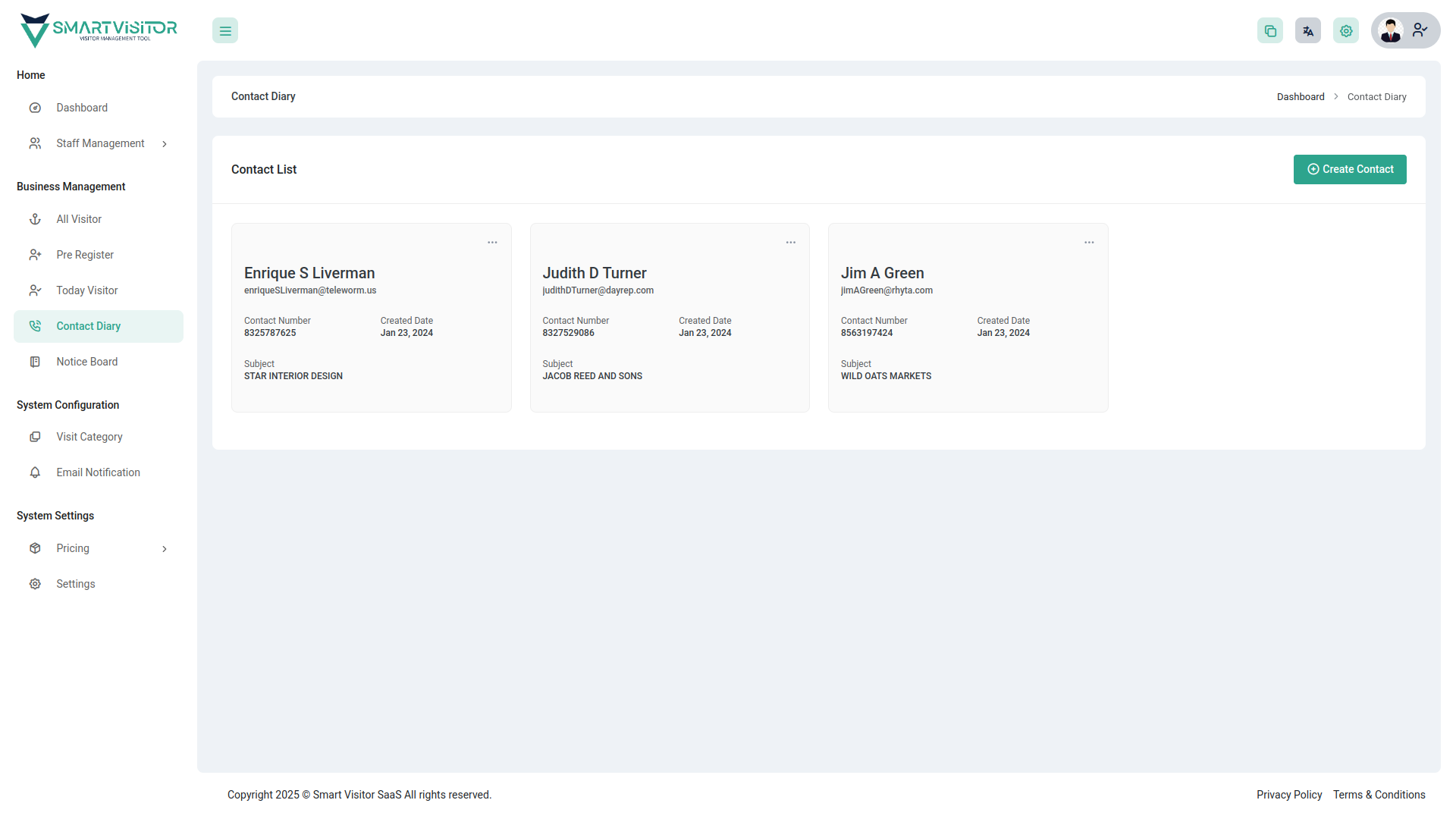
Task: Expand the Pricing submenu chevron
Action: click(165, 548)
